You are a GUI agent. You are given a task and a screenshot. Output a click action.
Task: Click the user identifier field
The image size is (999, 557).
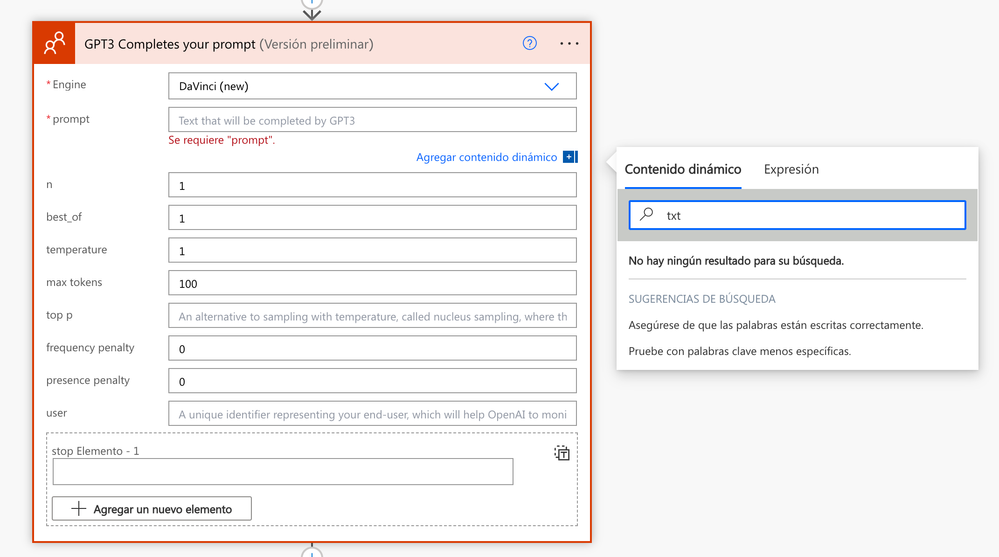point(372,413)
